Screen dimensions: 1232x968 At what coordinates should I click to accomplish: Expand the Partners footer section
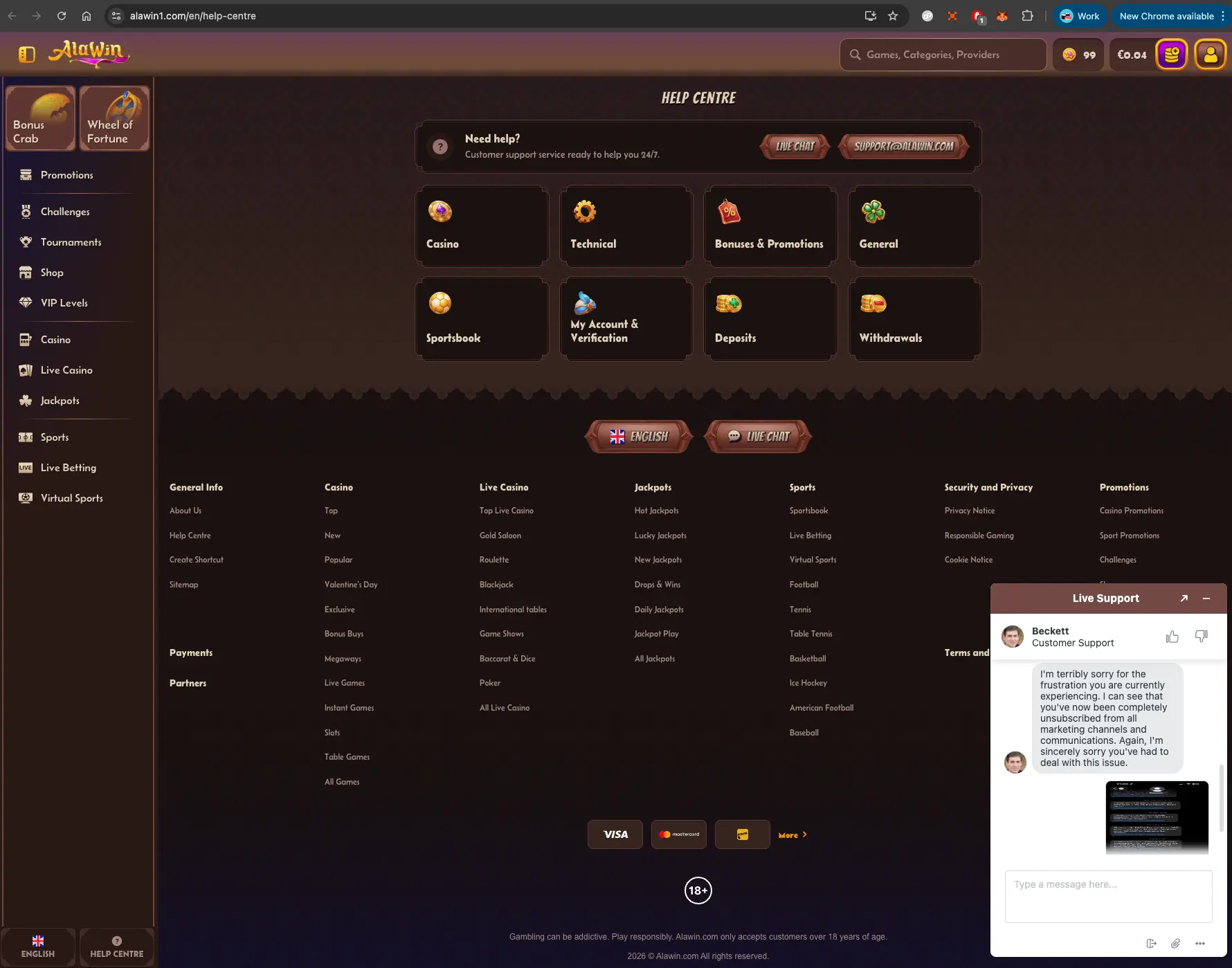click(x=188, y=684)
